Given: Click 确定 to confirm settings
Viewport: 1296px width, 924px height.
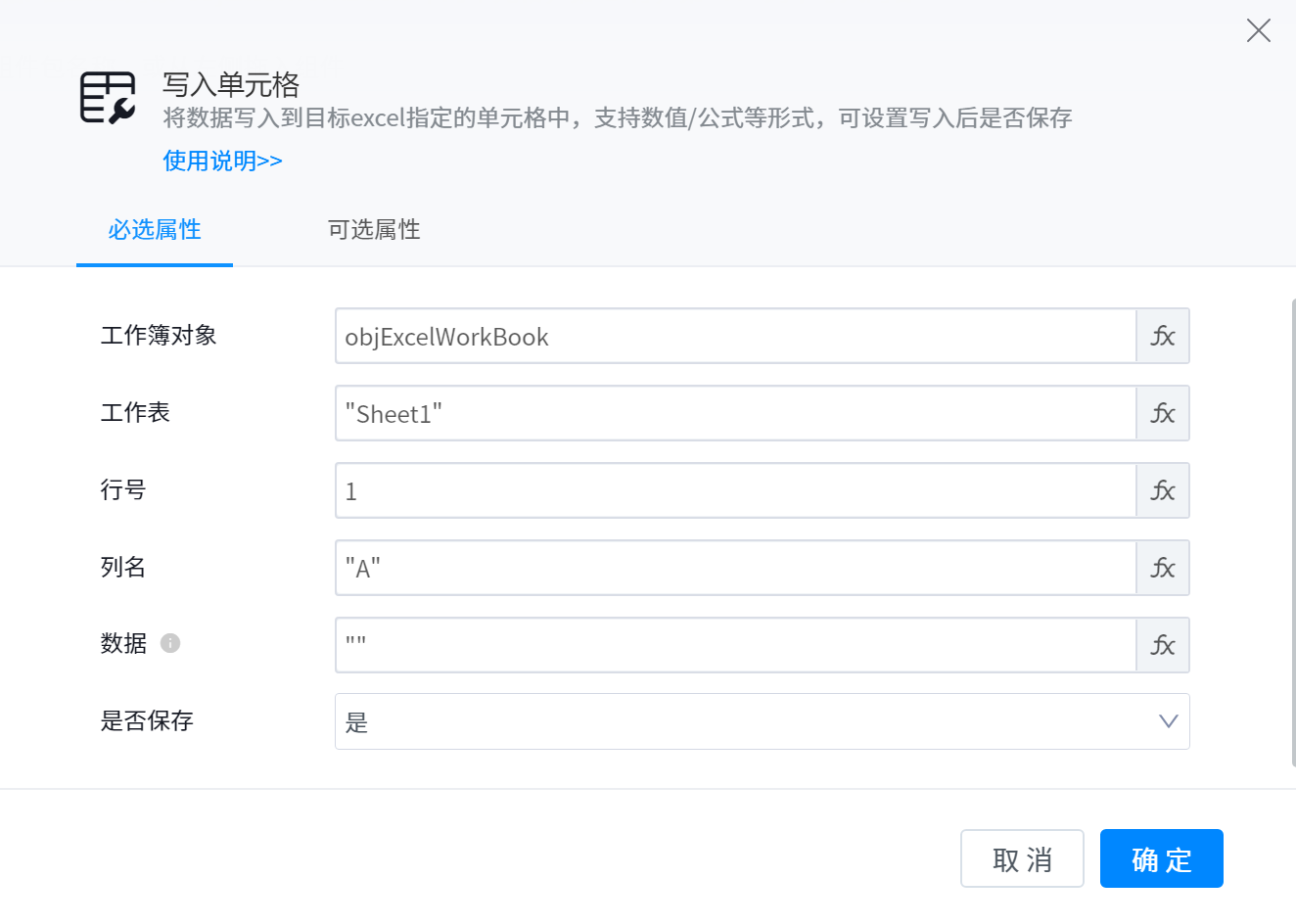Looking at the screenshot, I should [1161, 858].
